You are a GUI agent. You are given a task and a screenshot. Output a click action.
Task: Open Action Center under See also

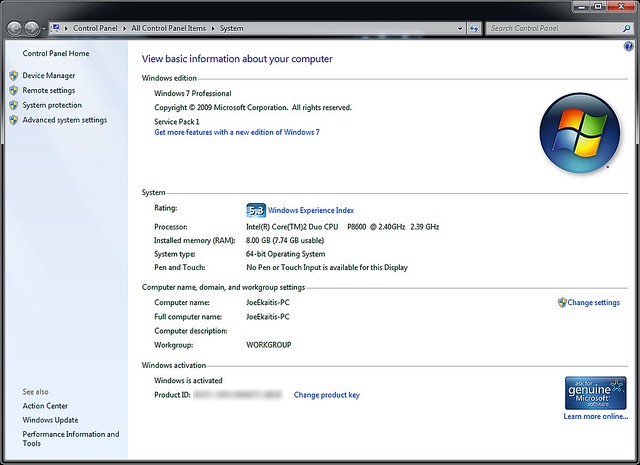point(45,406)
